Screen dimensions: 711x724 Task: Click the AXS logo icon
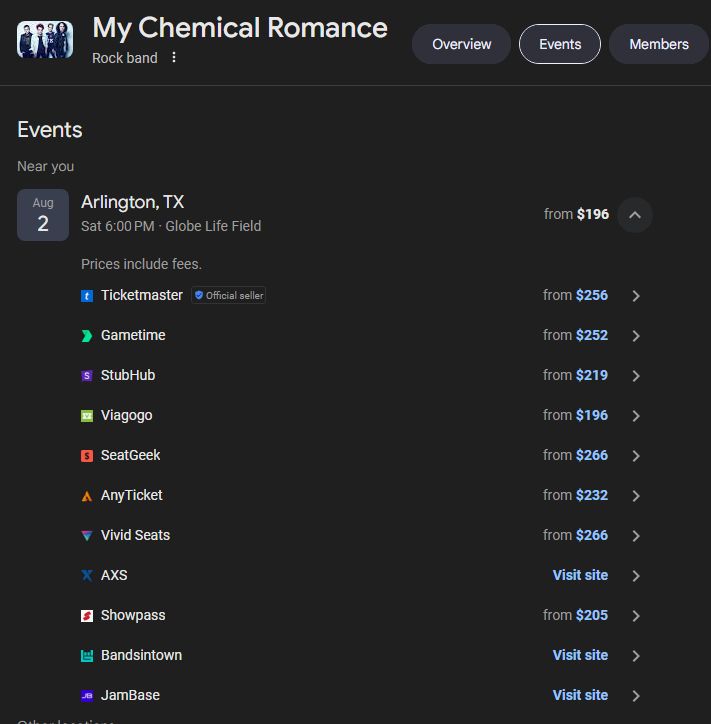pos(87,575)
